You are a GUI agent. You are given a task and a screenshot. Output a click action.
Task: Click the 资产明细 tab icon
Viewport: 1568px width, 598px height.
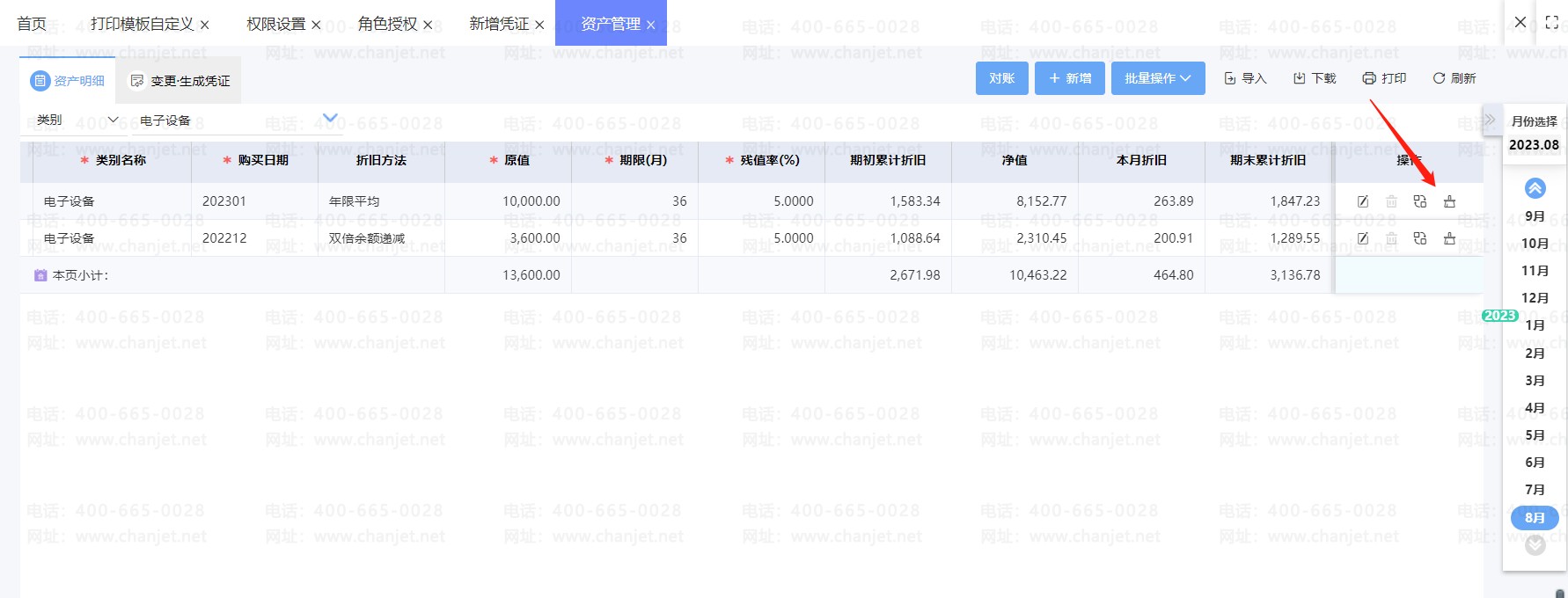[40, 81]
